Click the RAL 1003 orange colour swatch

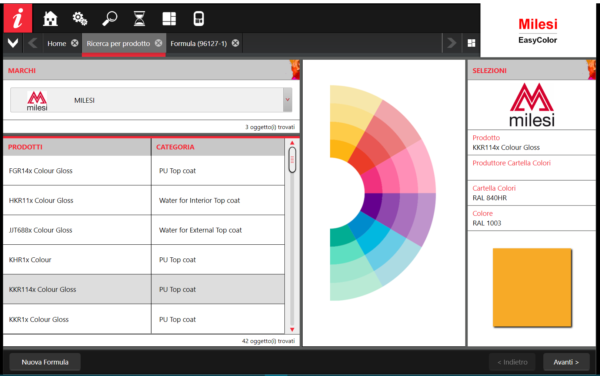pyautogui.click(x=532, y=288)
